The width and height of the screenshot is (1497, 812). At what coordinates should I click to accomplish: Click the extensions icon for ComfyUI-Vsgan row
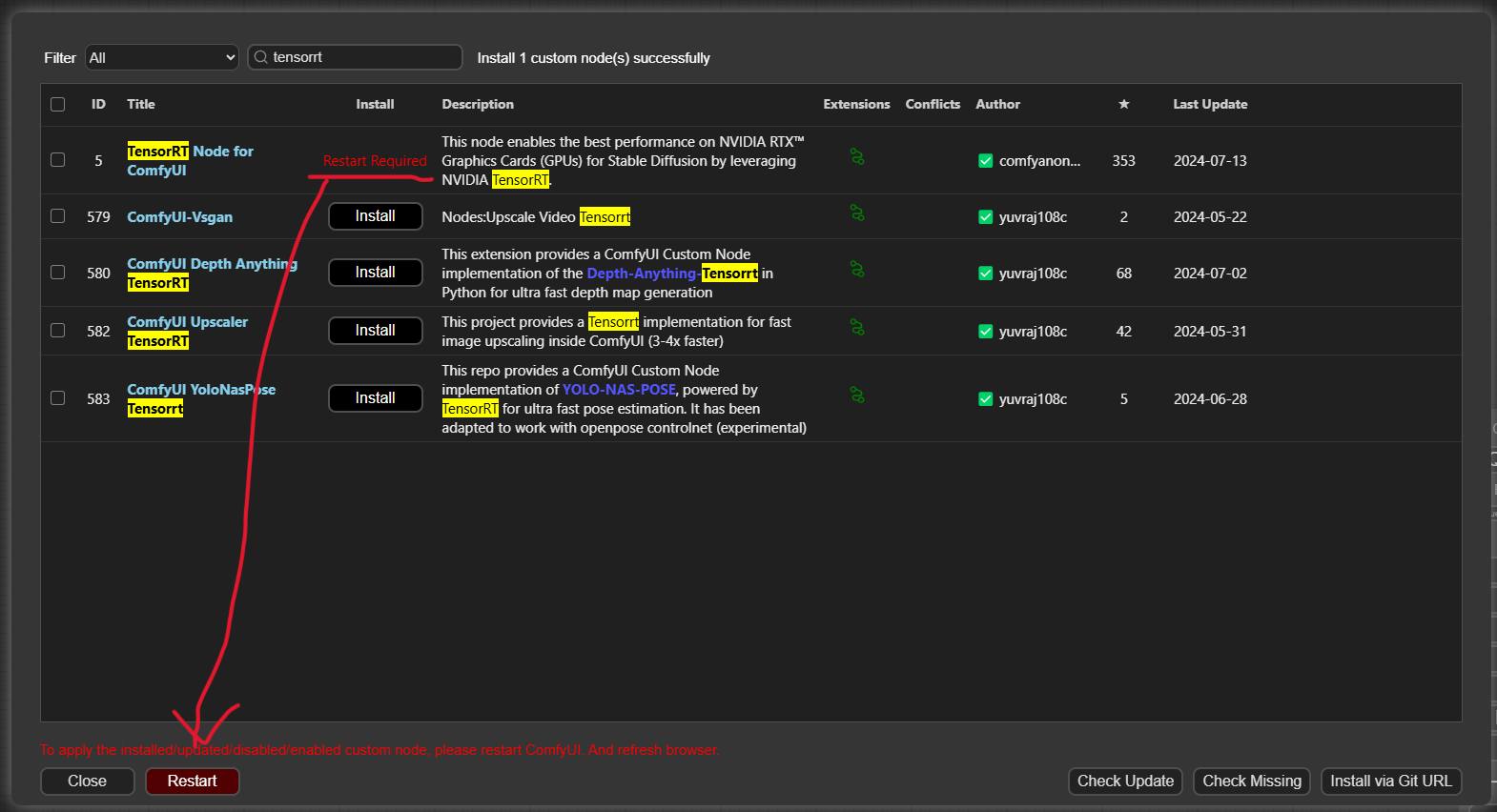click(x=857, y=213)
